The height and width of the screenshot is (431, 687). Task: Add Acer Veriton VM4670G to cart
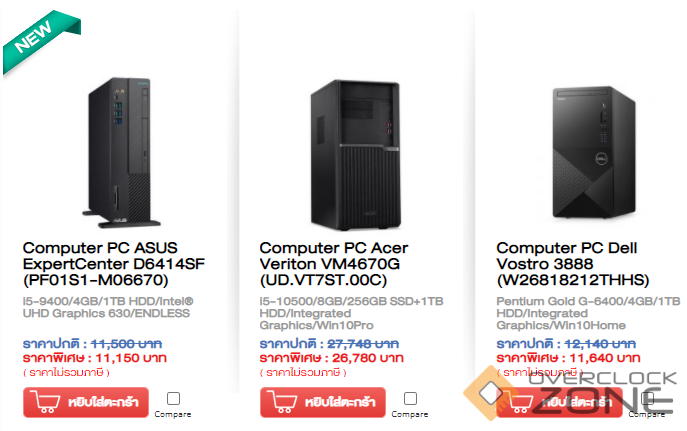323,402
